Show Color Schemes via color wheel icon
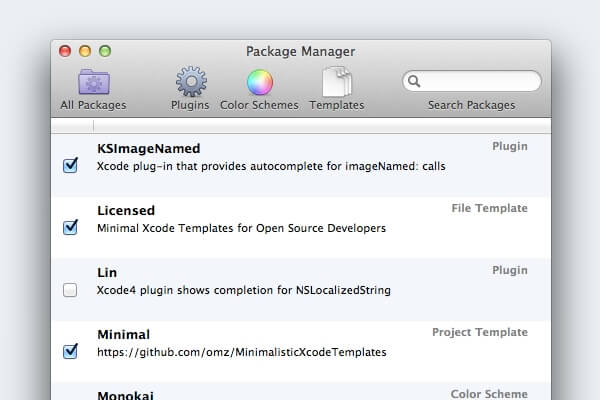Screen dimensions: 600x400 point(260,82)
